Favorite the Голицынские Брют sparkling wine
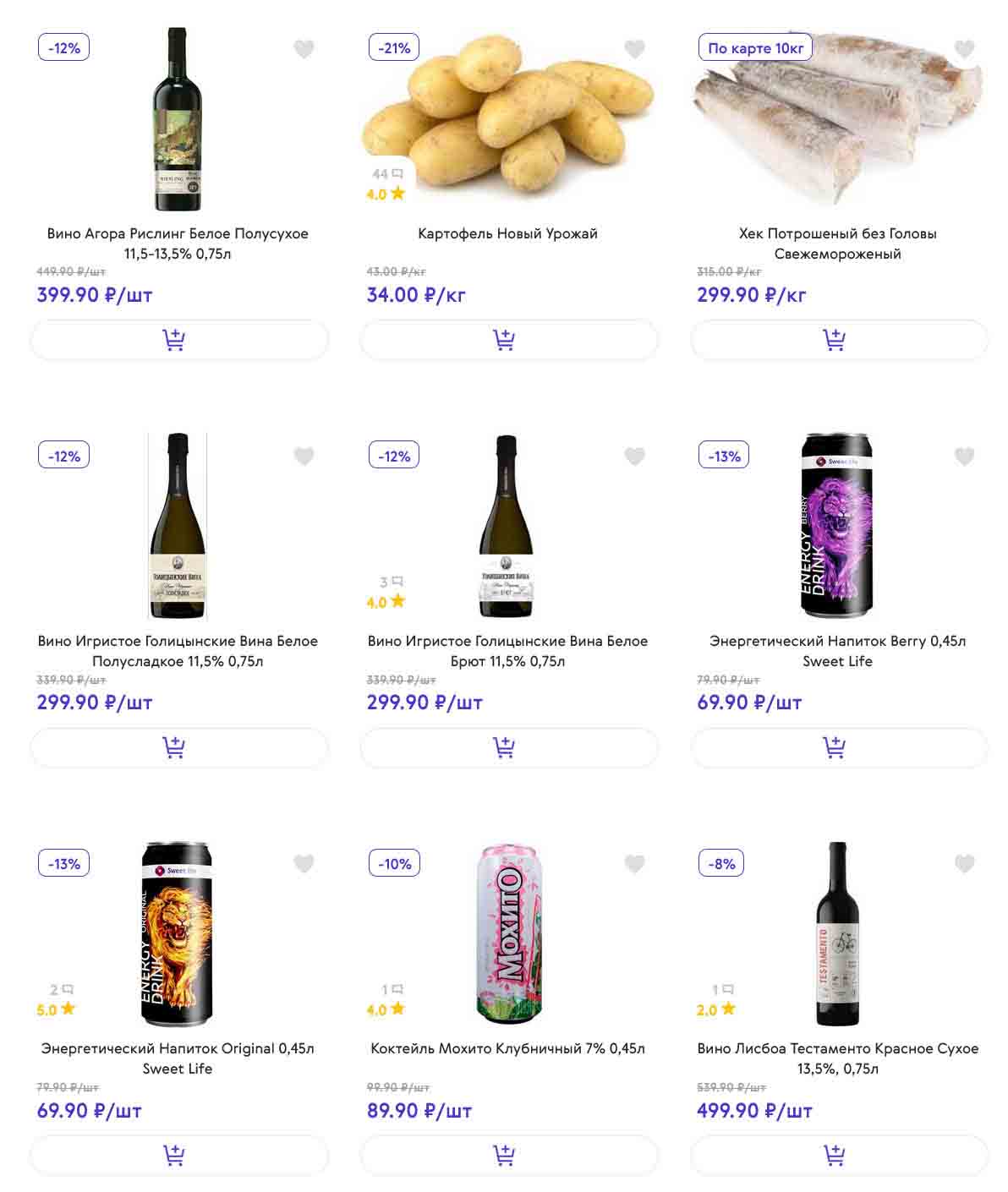Screen dimensions: 1008x1192 [634, 457]
